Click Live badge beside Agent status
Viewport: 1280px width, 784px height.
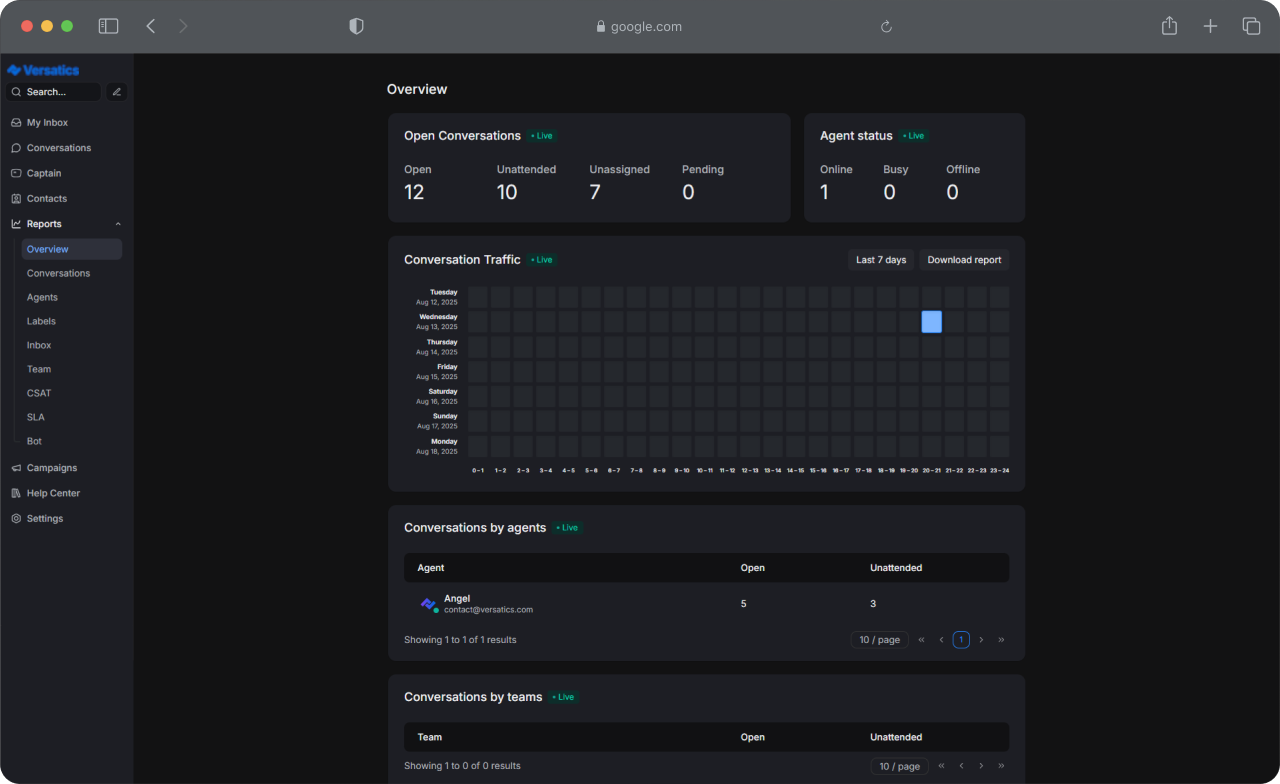tap(913, 136)
